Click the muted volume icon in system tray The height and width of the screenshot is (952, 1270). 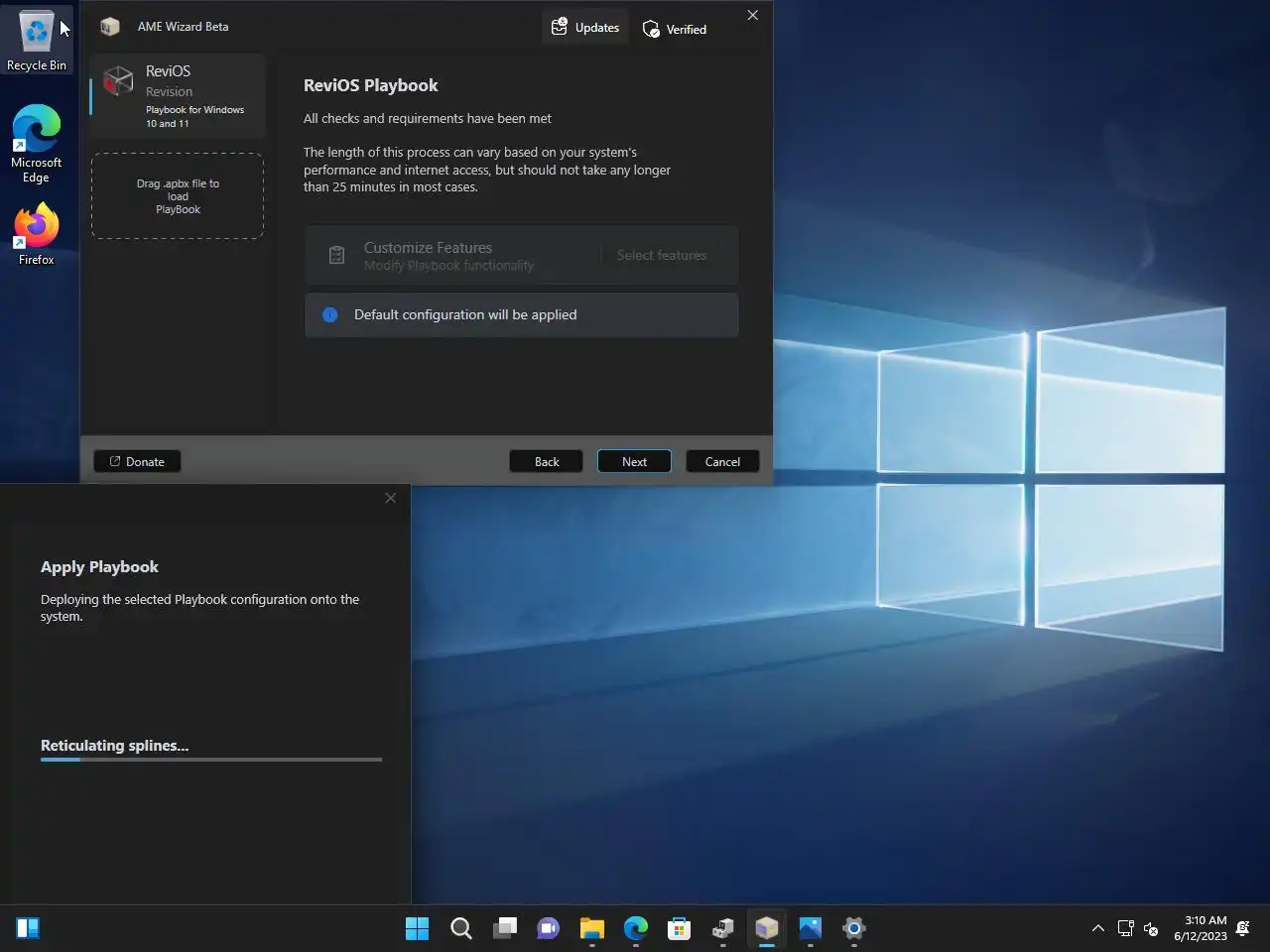pos(1151,928)
